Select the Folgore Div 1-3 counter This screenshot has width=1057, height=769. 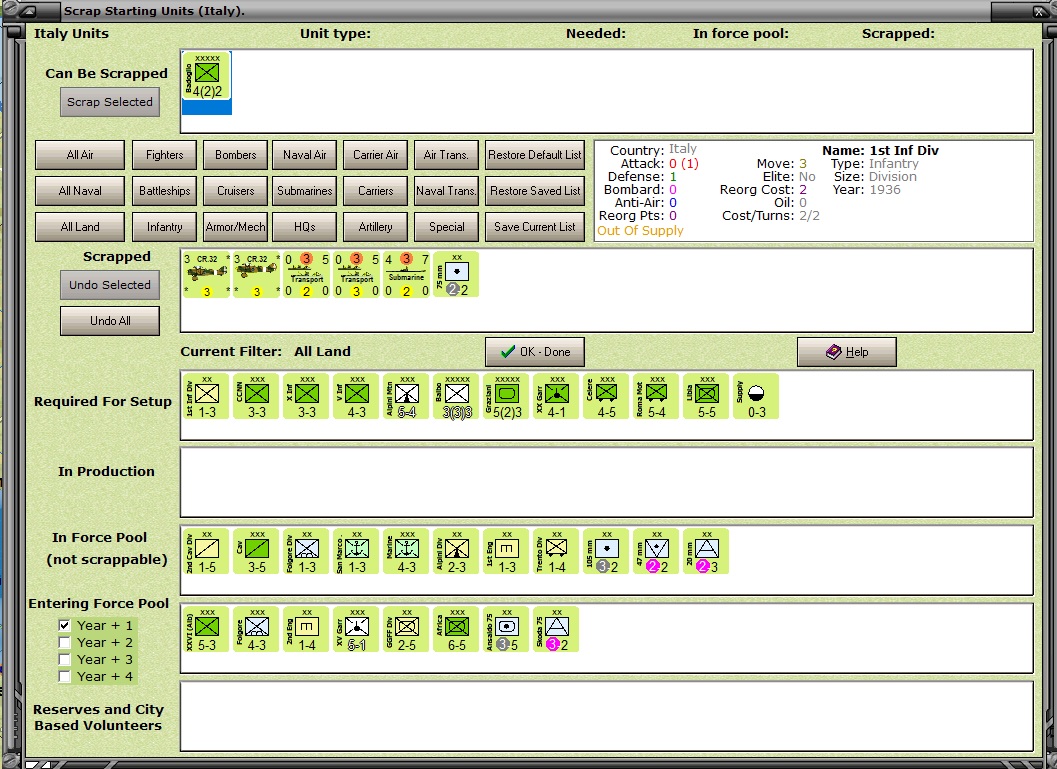pos(307,551)
